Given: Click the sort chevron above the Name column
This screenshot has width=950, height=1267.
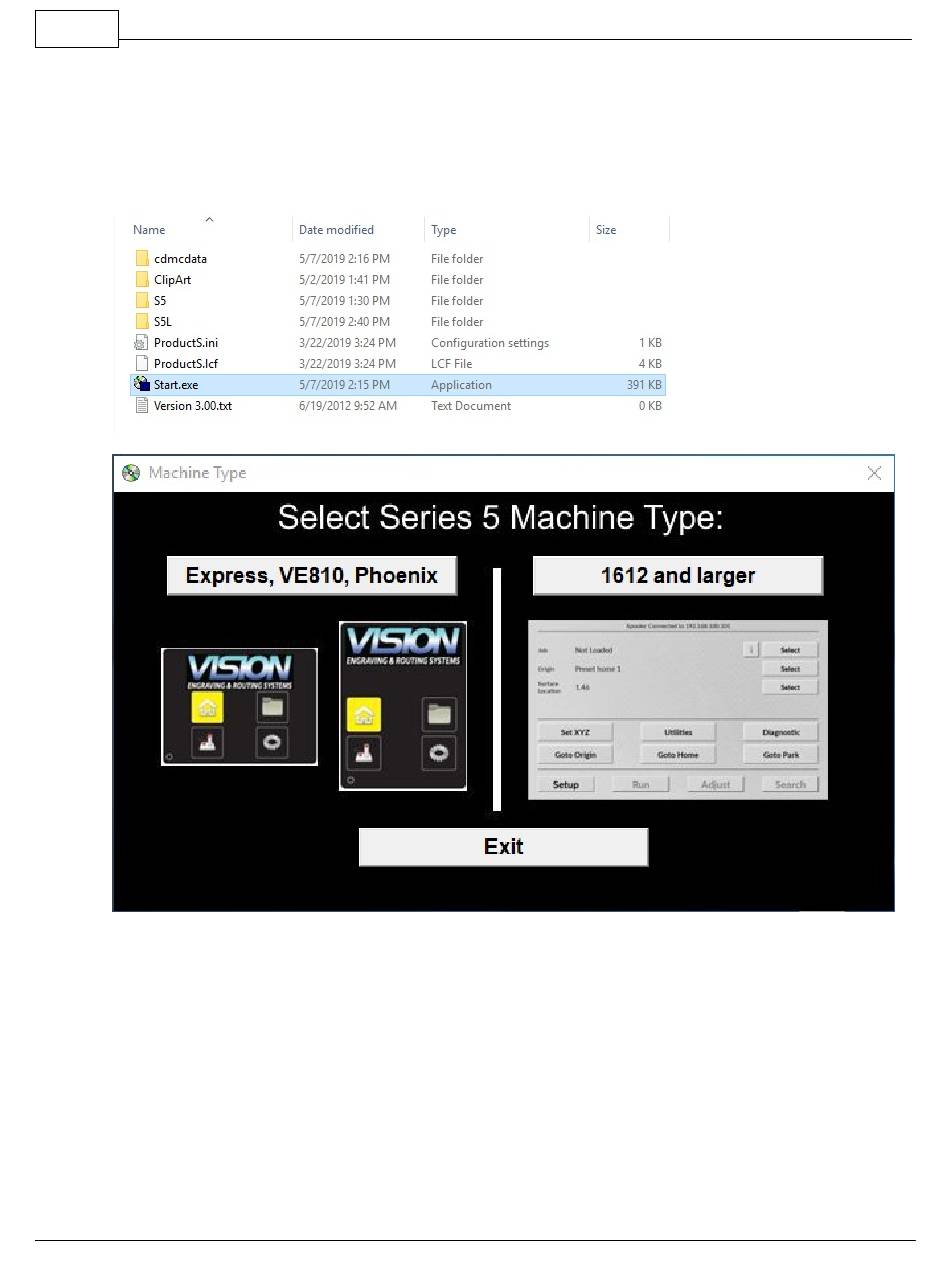Looking at the screenshot, I should (x=209, y=219).
